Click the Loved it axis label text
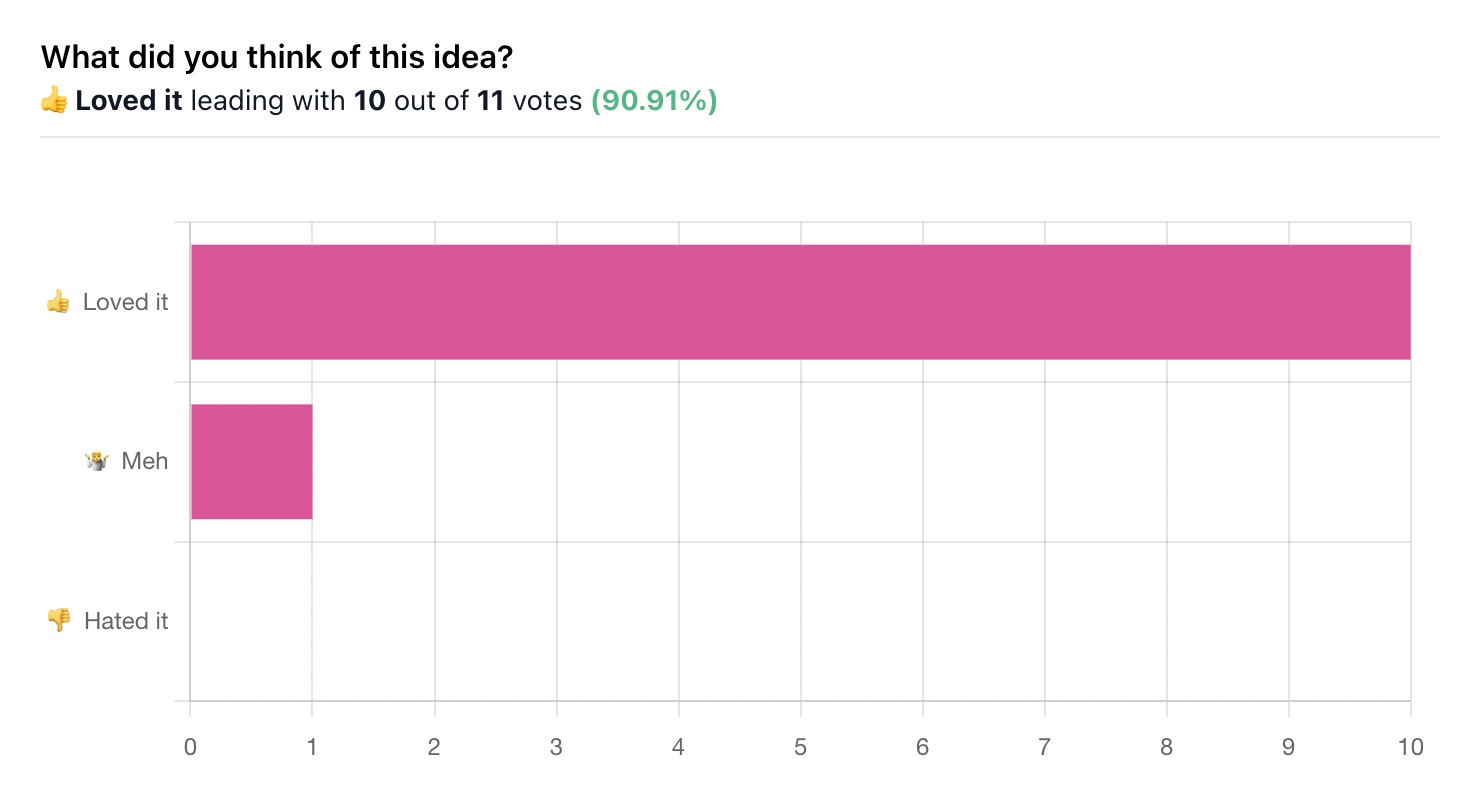The width and height of the screenshot is (1468, 804). [x=126, y=302]
